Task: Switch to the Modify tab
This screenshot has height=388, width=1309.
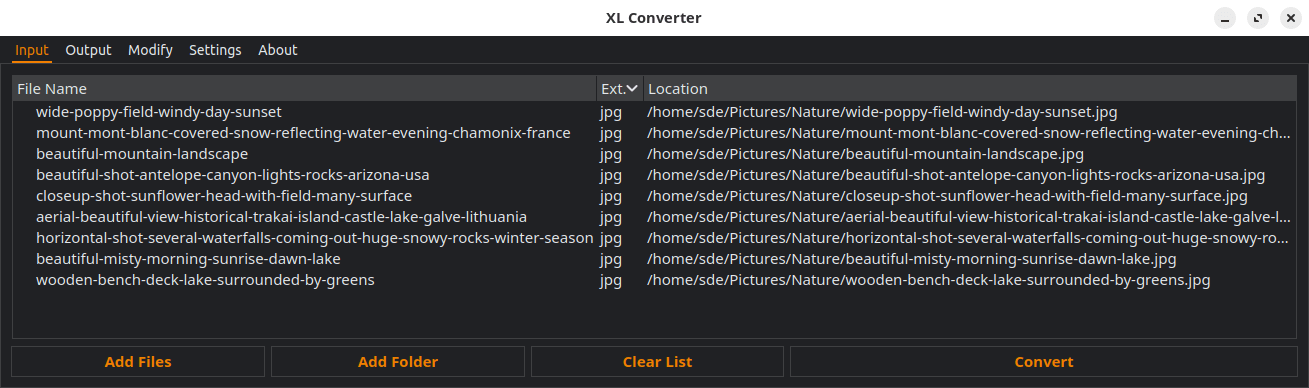Action: coord(150,50)
